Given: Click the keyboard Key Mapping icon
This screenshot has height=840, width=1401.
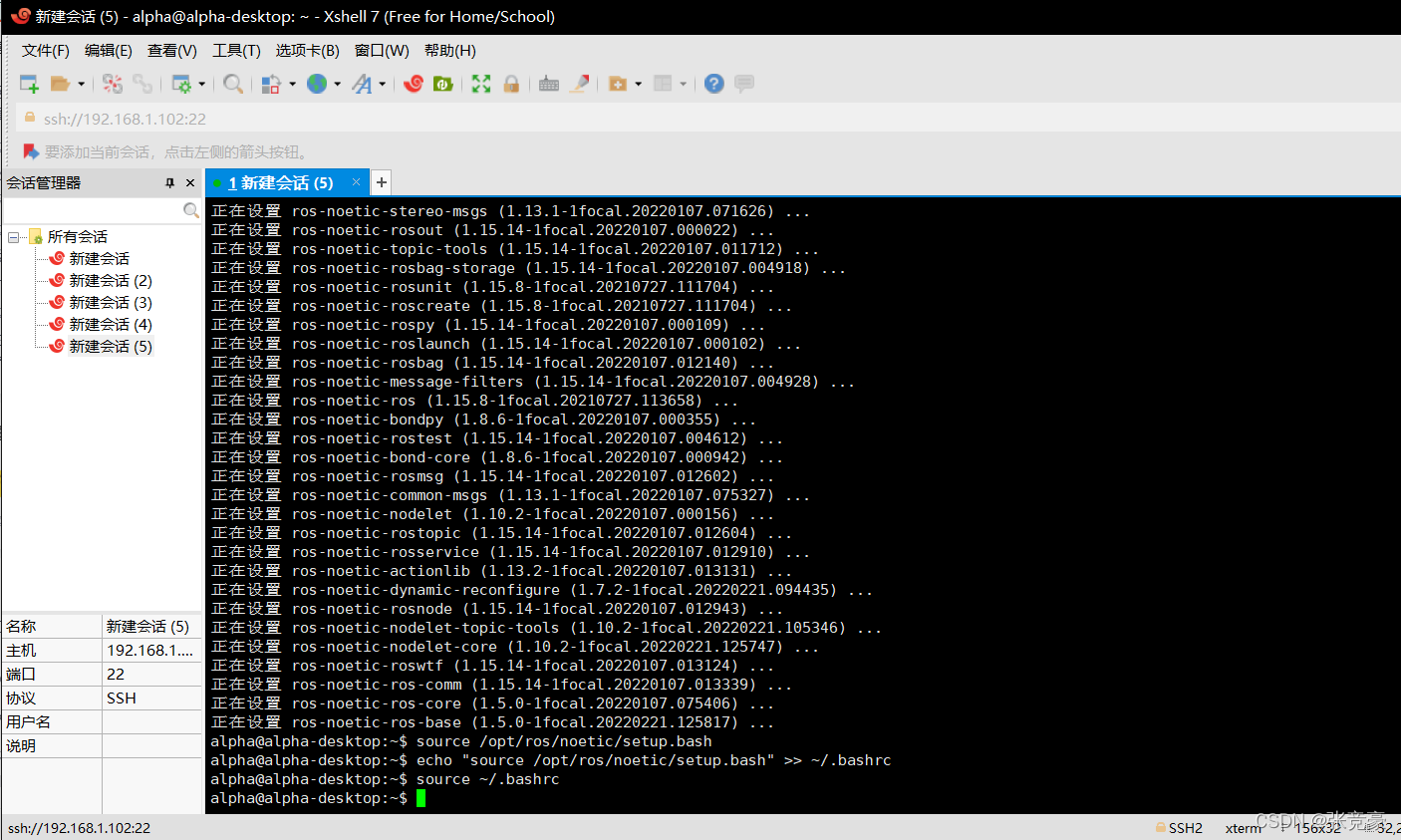Looking at the screenshot, I should 549,84.
